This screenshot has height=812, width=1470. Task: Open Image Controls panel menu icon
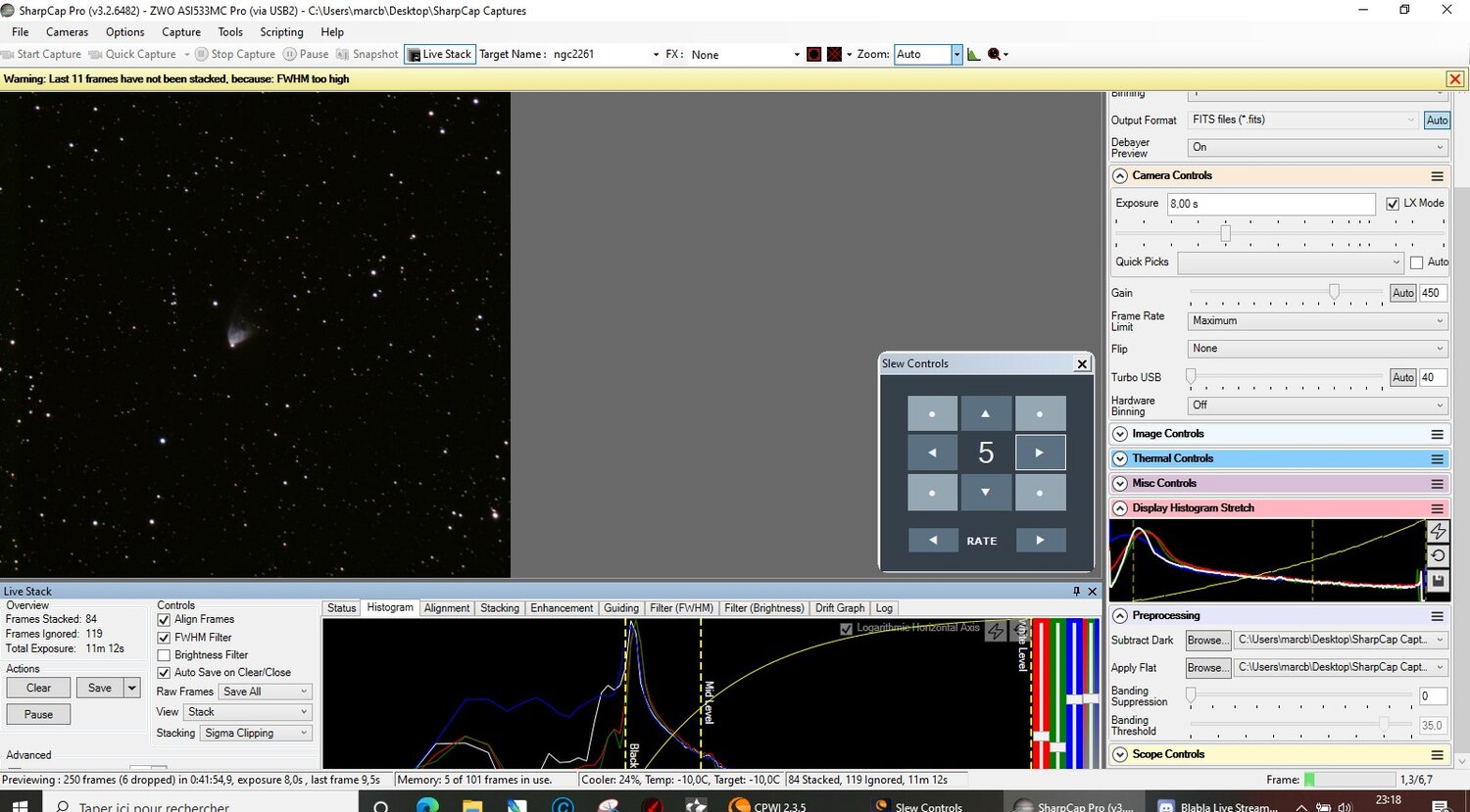tap(1438, 434)
